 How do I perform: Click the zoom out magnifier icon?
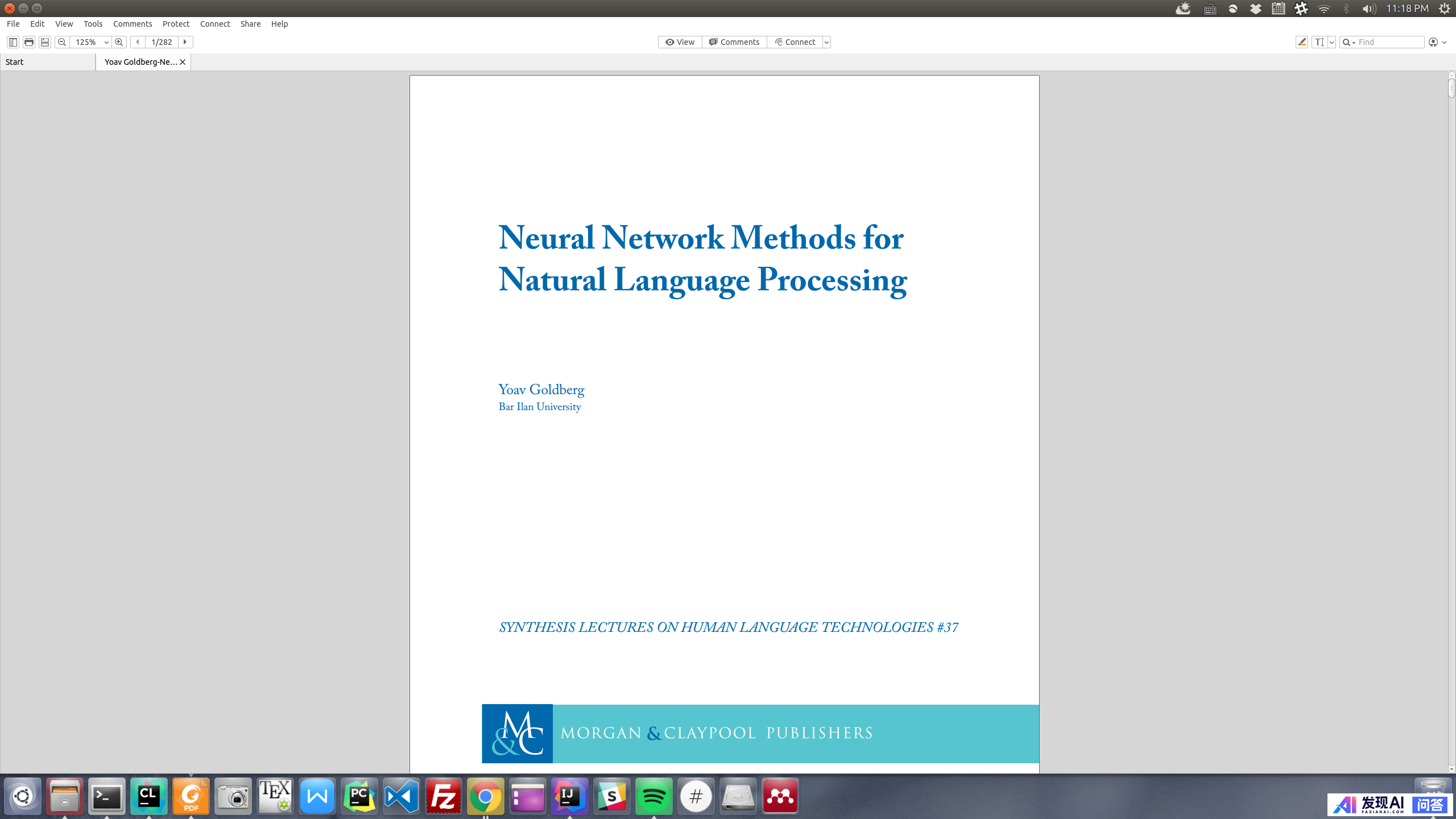coord(62,42)
